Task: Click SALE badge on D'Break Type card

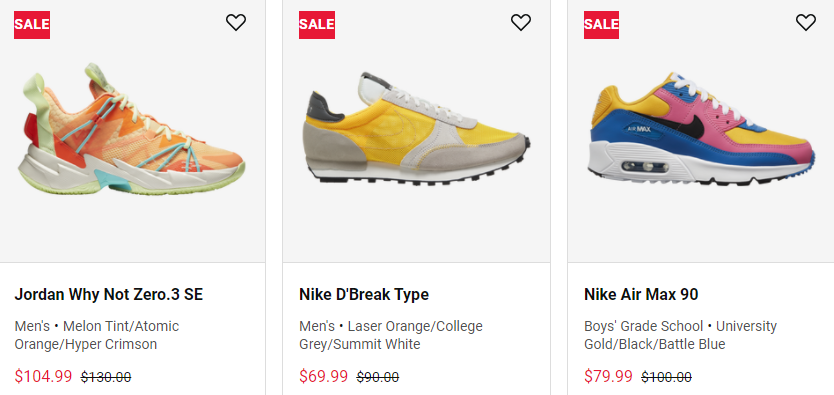Action: (x=316, y=24)
